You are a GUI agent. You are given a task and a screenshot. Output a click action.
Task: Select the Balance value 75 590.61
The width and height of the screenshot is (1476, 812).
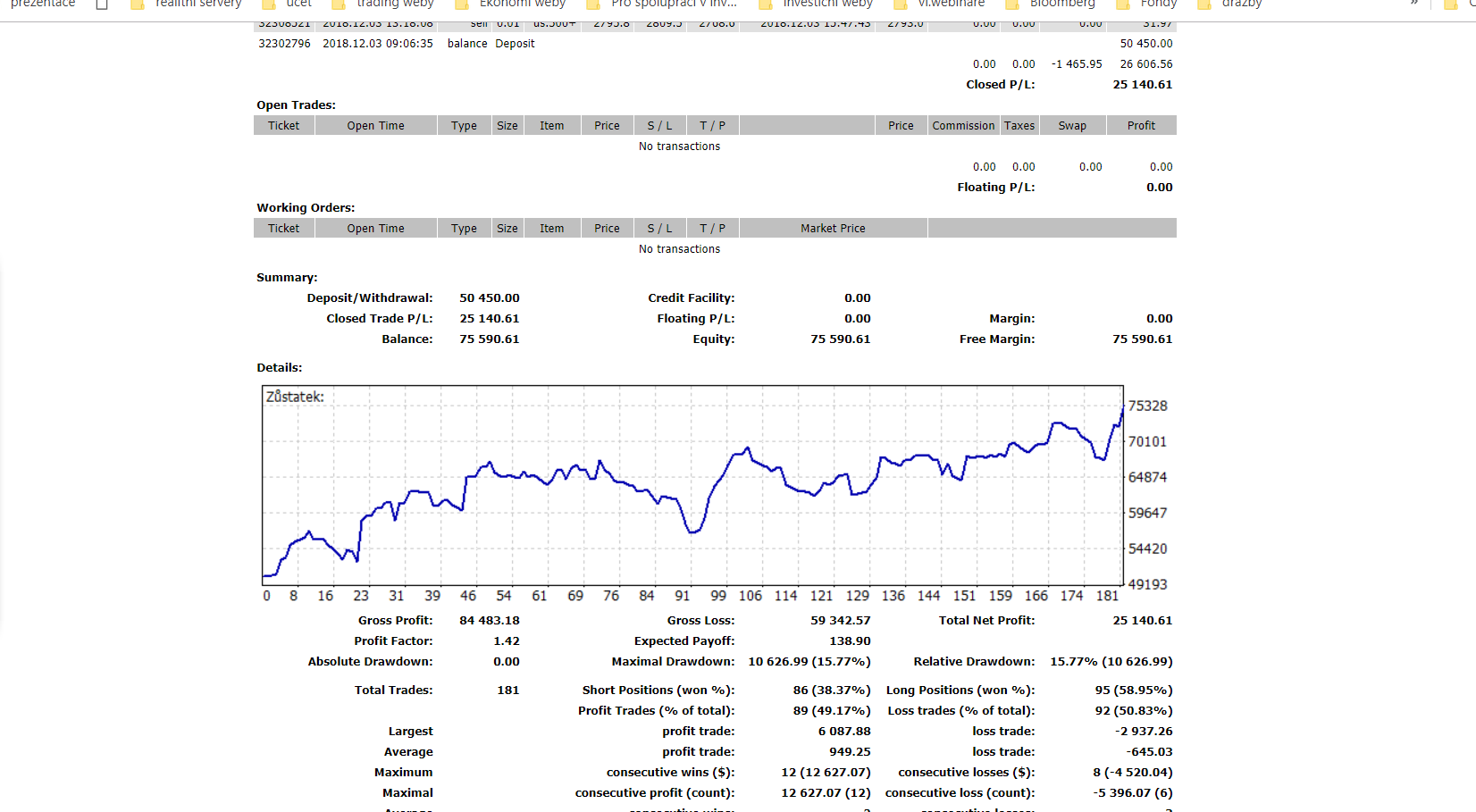490,339
